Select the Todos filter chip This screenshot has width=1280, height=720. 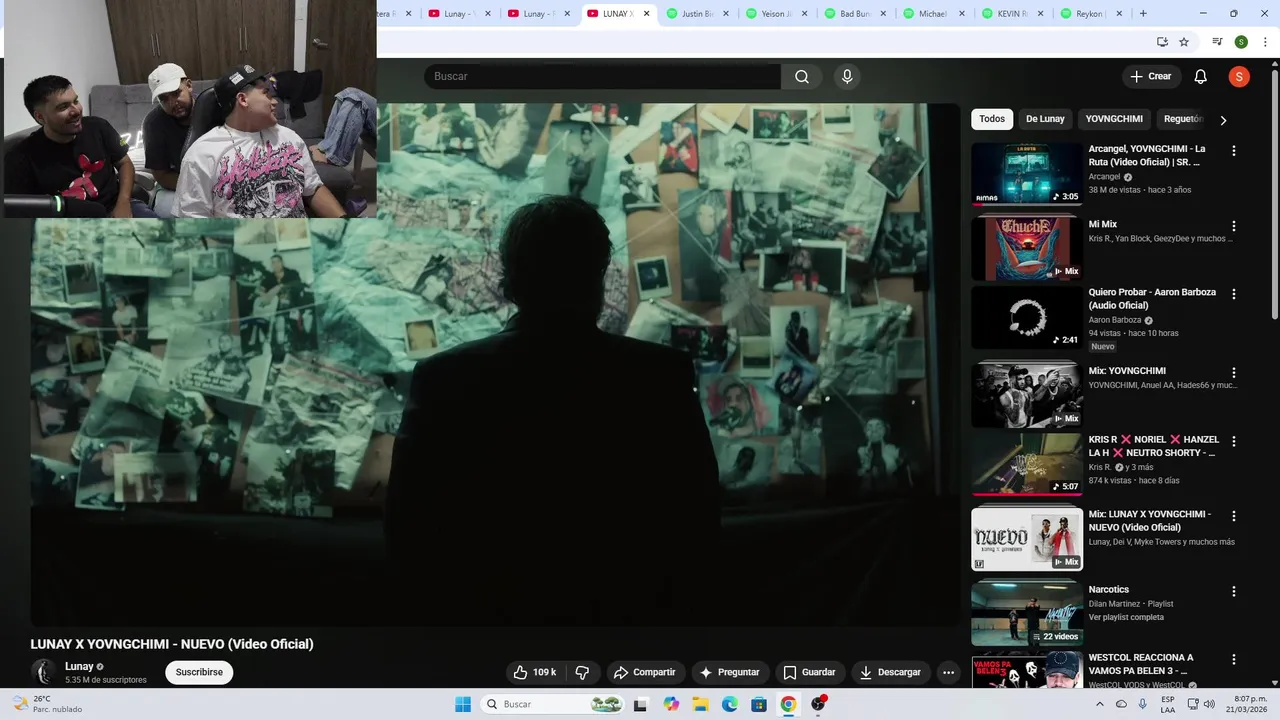click(992, 119)
